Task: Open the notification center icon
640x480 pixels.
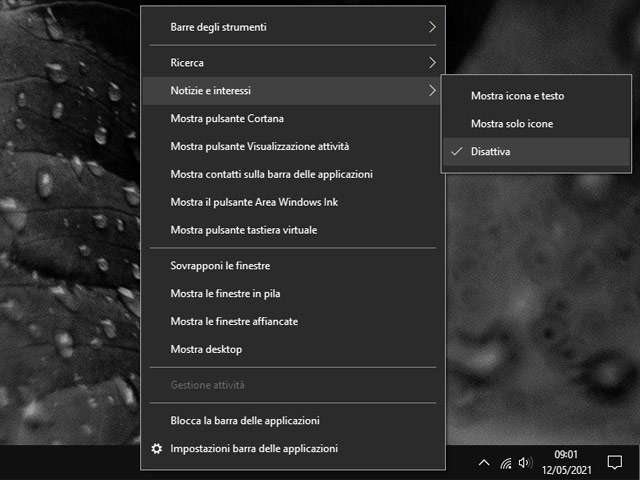Action: pyautogui.click(x=615, y=463)
